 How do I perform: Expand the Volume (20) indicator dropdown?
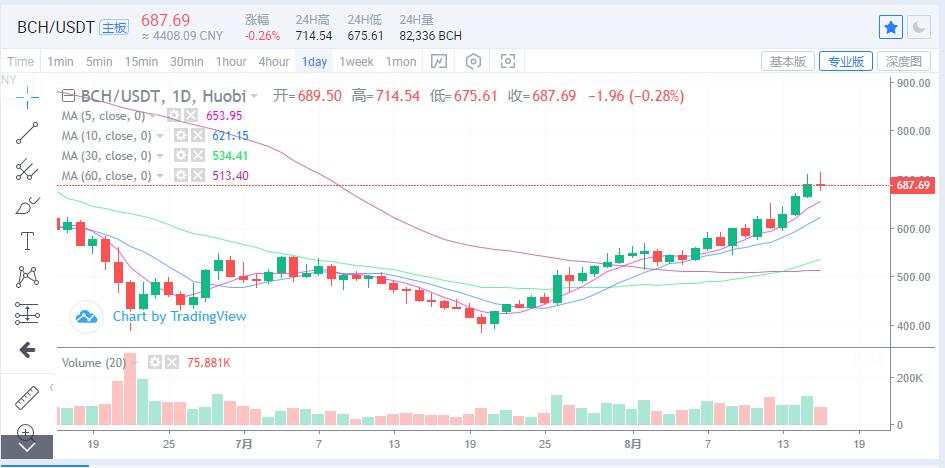tap(136, 363)
